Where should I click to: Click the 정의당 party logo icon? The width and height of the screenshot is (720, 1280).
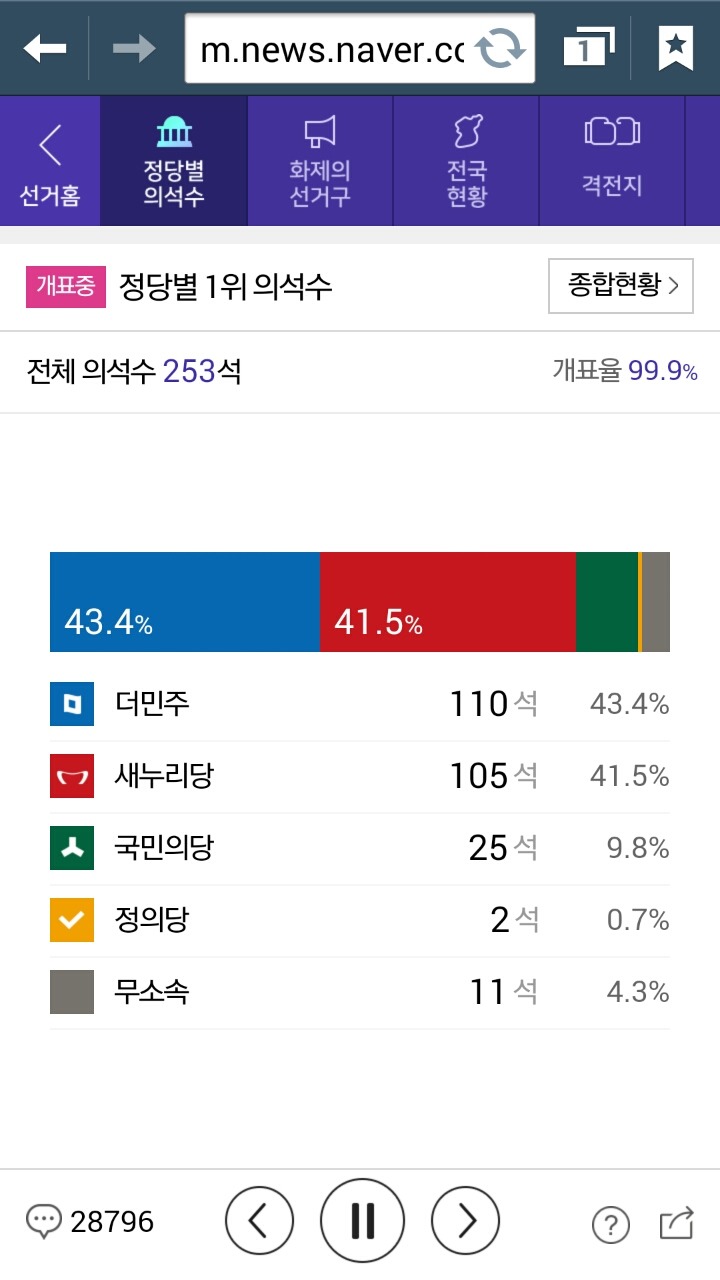(x=70, y=919)
